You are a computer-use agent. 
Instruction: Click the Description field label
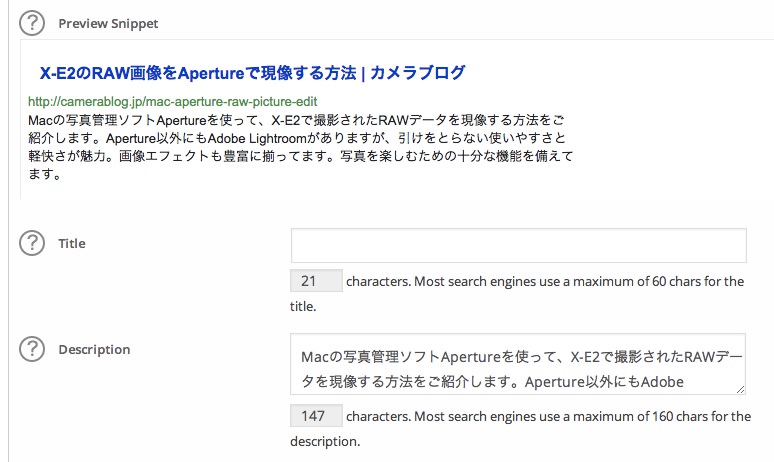click(94, 349)
